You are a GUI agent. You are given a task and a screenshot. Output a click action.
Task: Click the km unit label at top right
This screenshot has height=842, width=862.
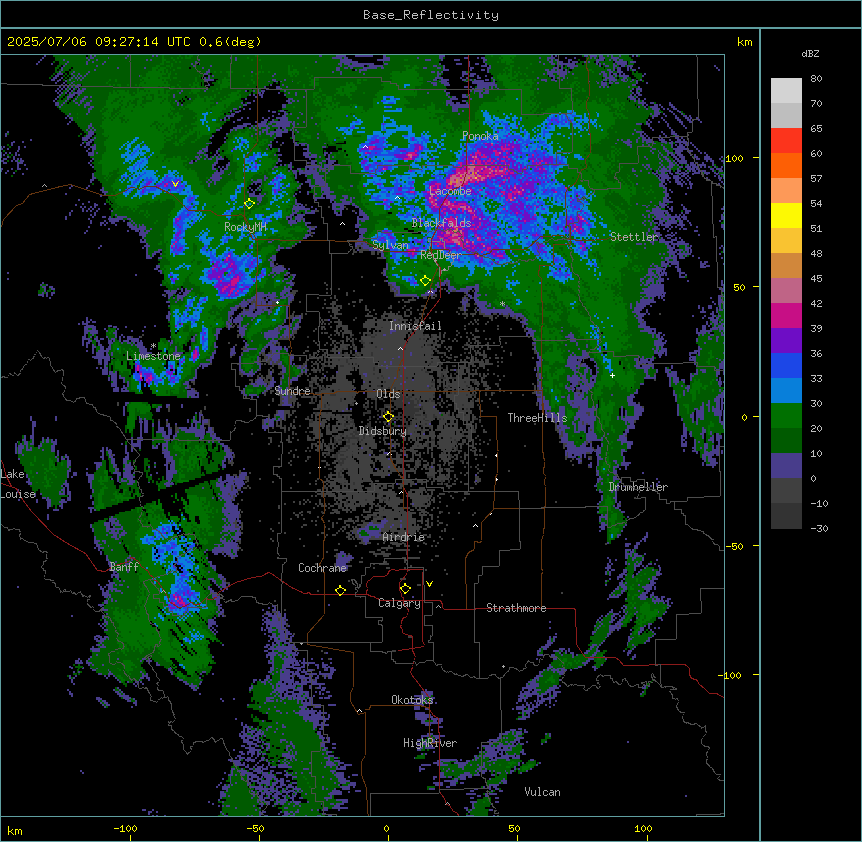[744, 42]
